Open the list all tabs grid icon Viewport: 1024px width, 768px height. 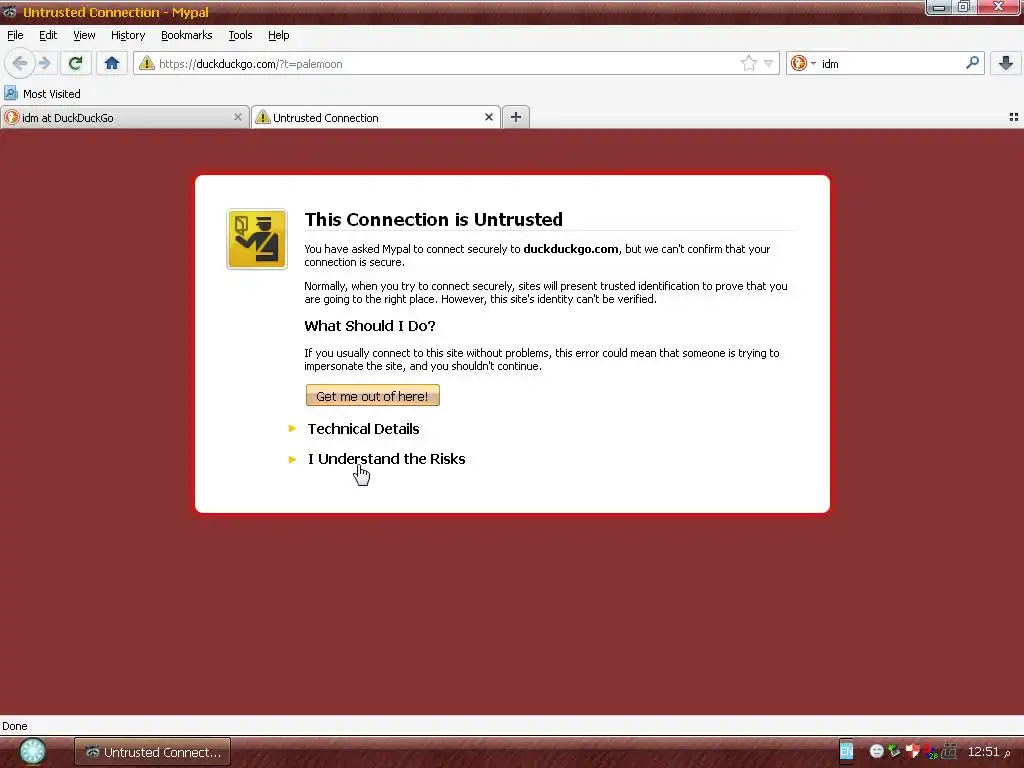[1014, 117]
